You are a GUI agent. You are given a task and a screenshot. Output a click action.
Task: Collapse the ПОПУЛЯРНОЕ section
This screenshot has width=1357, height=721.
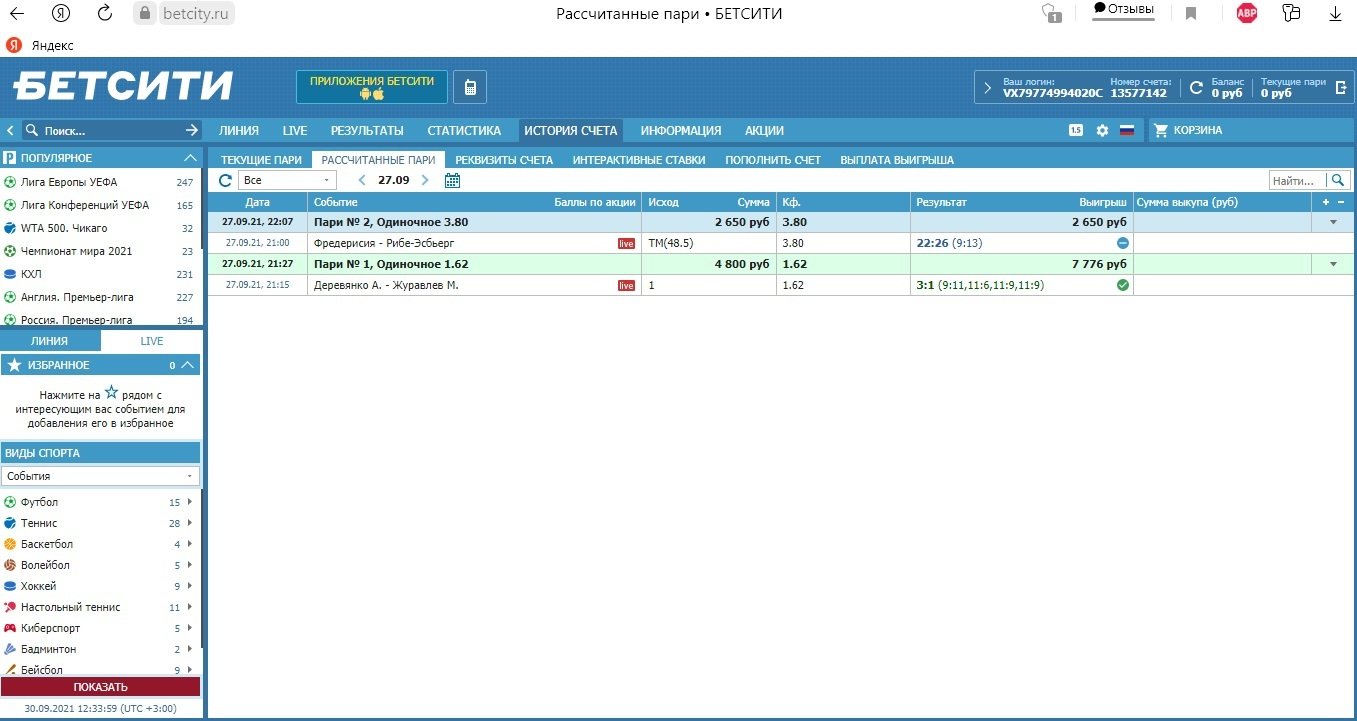tap(190, 158)
